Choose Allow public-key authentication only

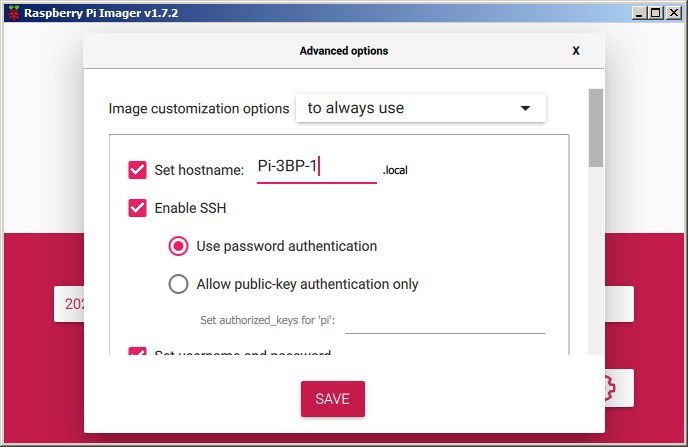click(x=179, y=284)
